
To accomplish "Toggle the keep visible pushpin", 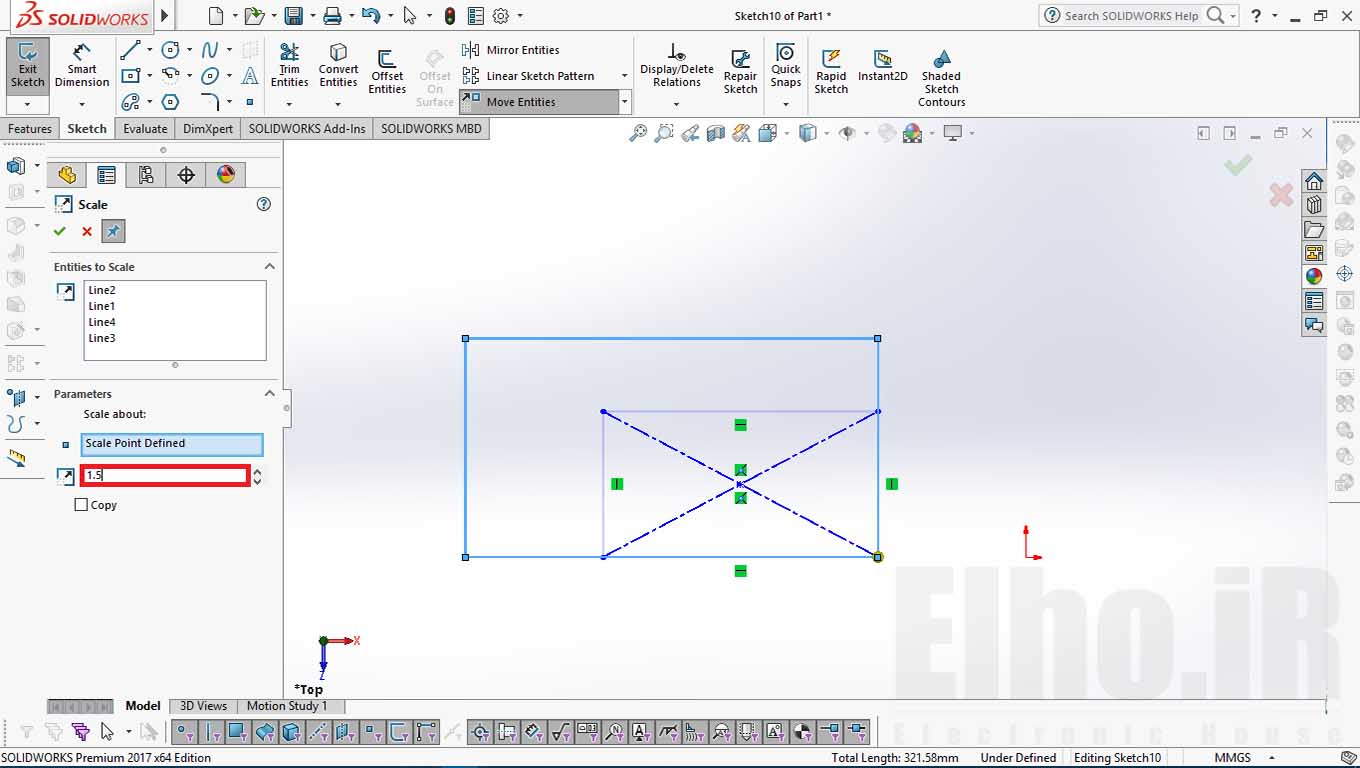I will click(113, 231).
